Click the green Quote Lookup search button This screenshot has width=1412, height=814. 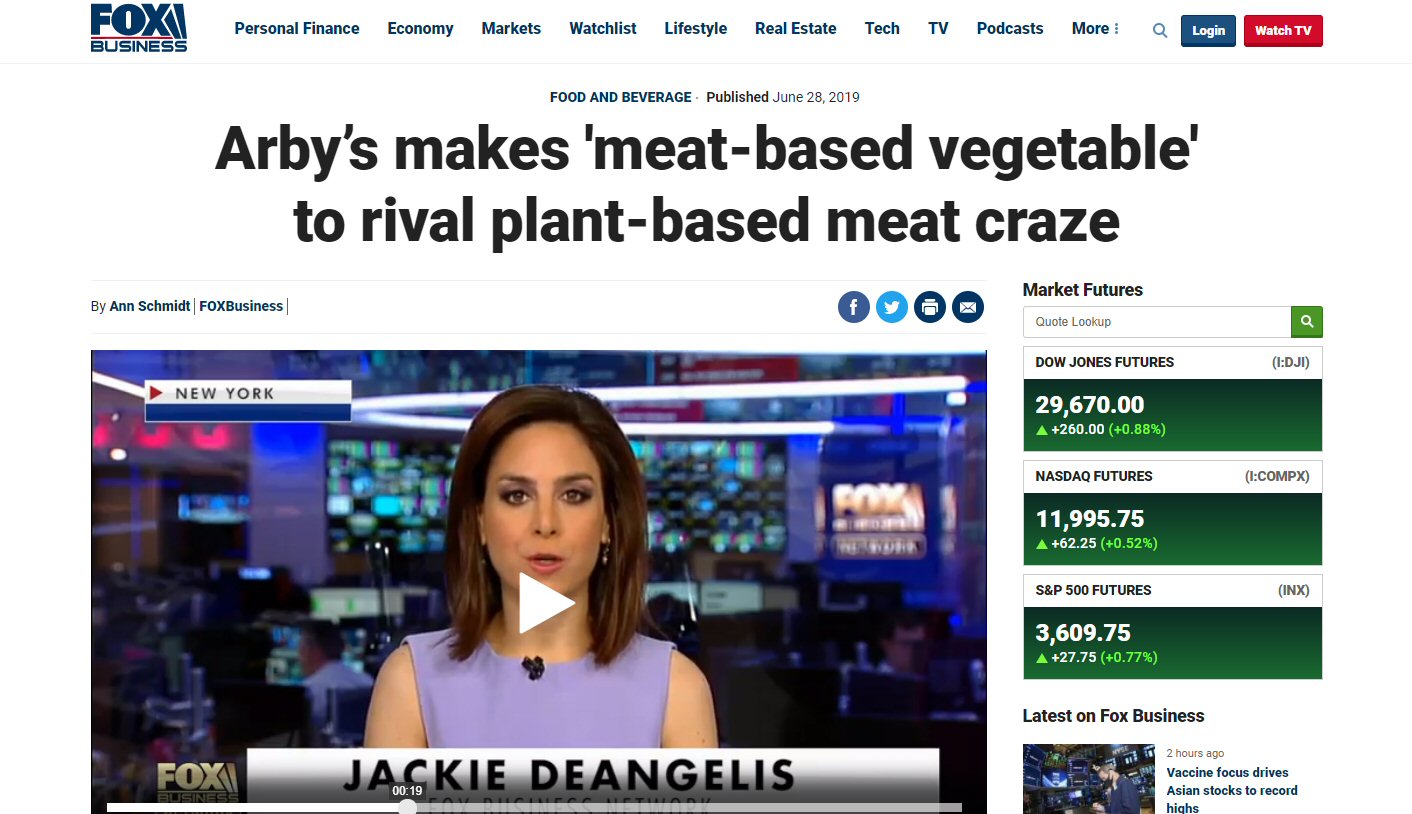pyautogui.click(x=1307, y=322)
